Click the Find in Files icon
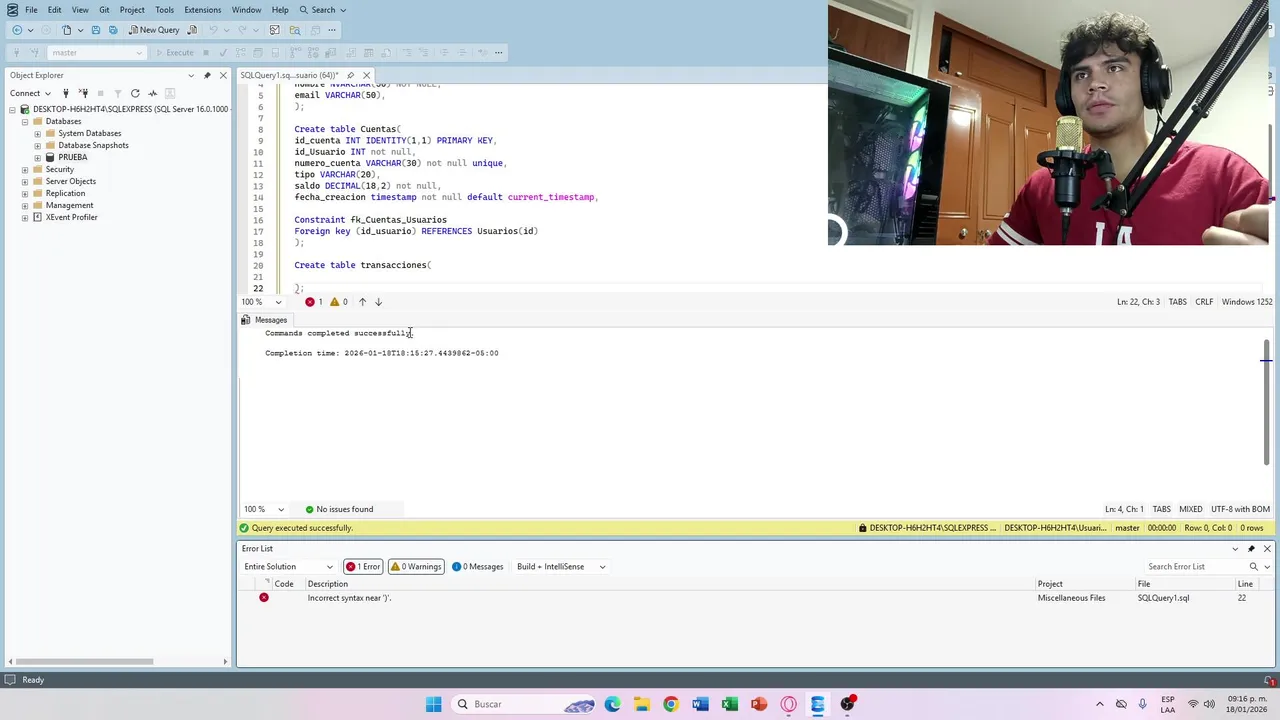Viewport: 1280px width, 720px height. [x=294, y=30]
